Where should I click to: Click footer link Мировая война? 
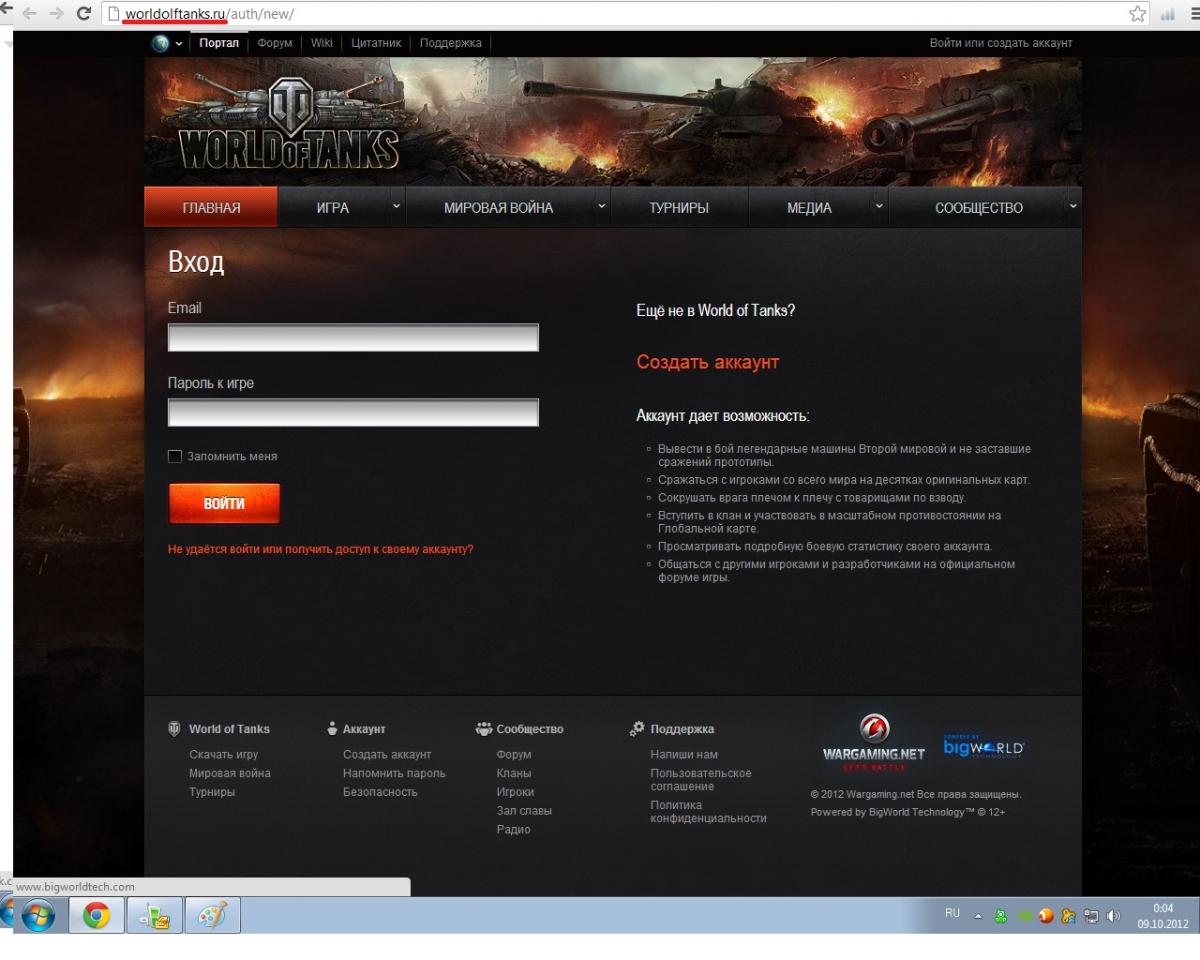tap(229, 773)
